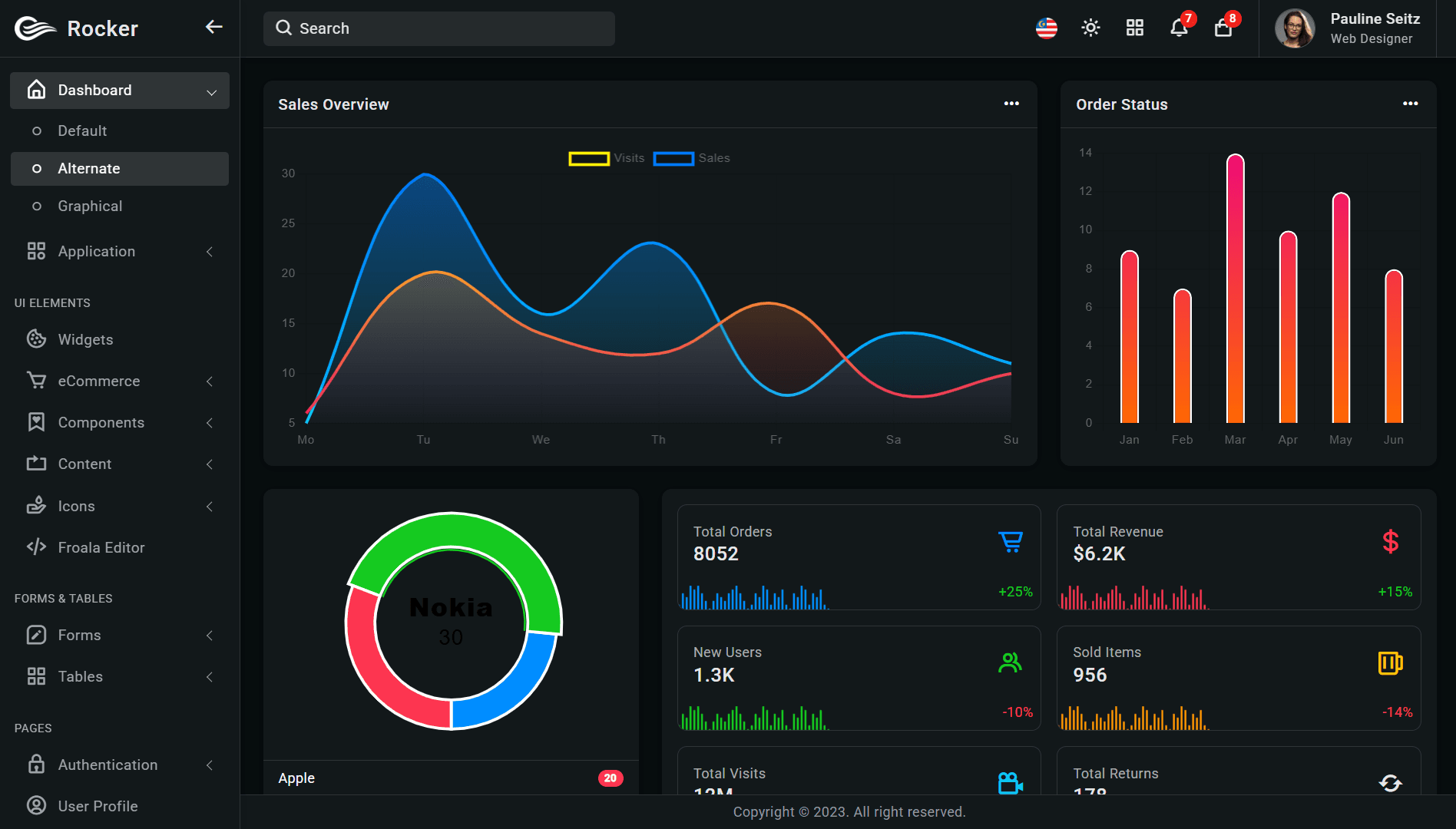
Task: Select the Widgets icon in the sidebar
Action: point(36,339)
